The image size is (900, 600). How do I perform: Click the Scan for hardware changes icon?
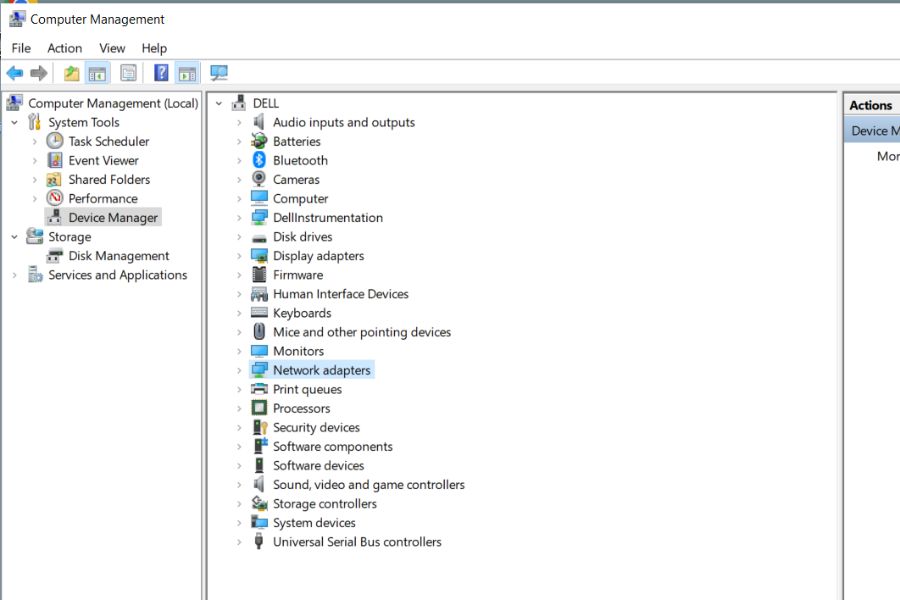[219, 73]
